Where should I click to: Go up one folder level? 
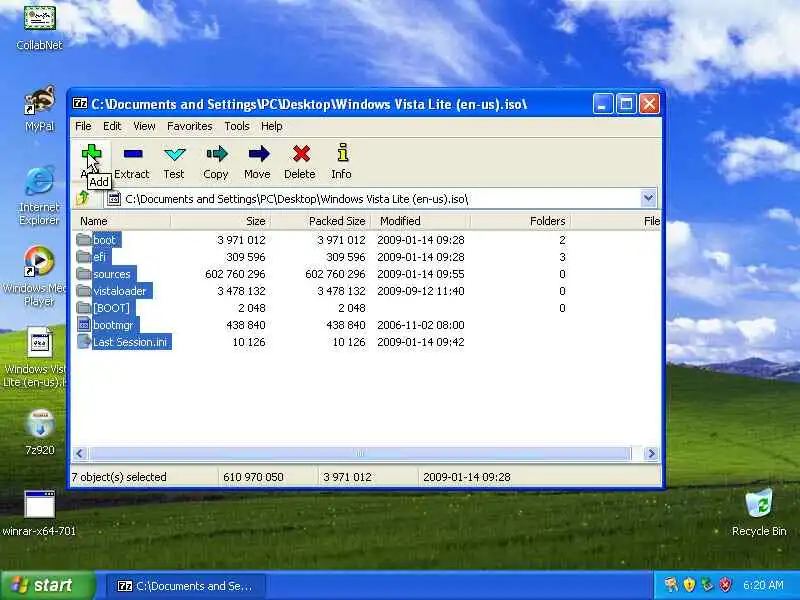pyautogui.click(x=83, y=198)
